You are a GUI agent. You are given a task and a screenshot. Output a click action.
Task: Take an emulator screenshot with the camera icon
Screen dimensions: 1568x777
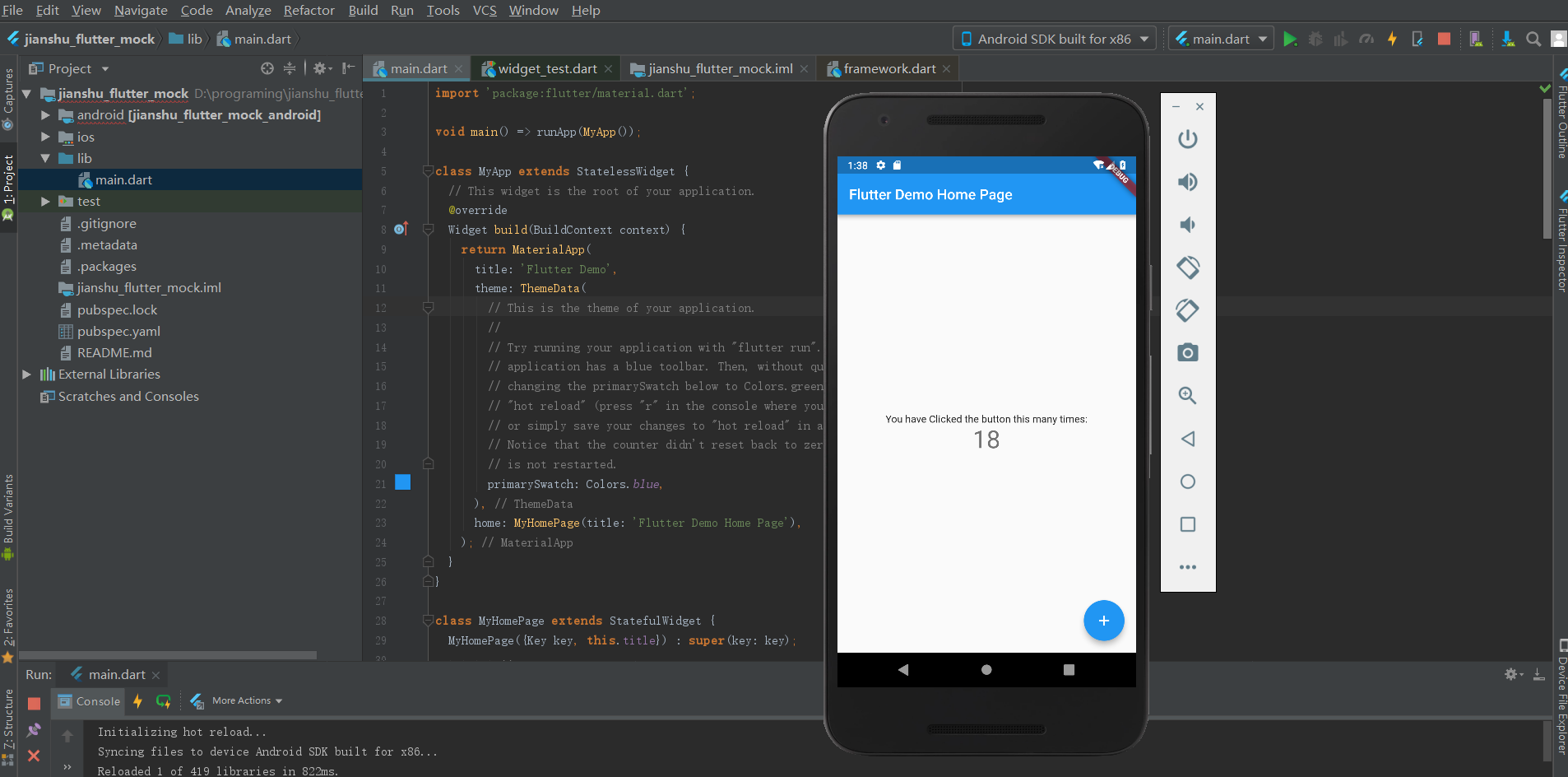[1187, 353]
